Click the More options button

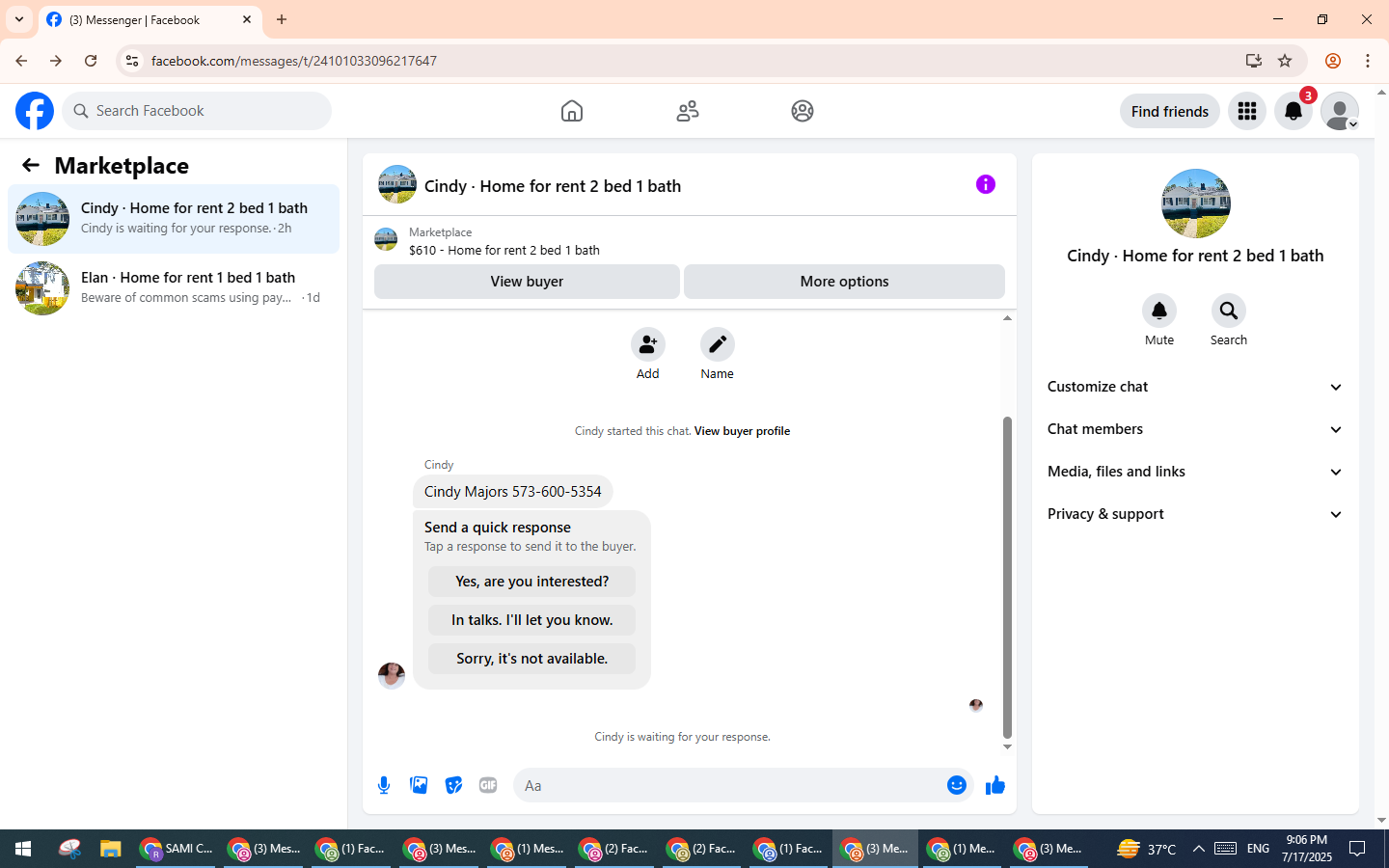pyautogui.click(x=845, y=282)
